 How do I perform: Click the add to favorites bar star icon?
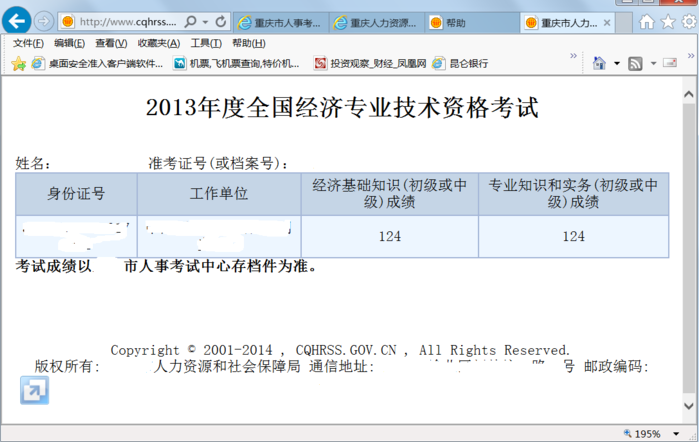(18, 64)
